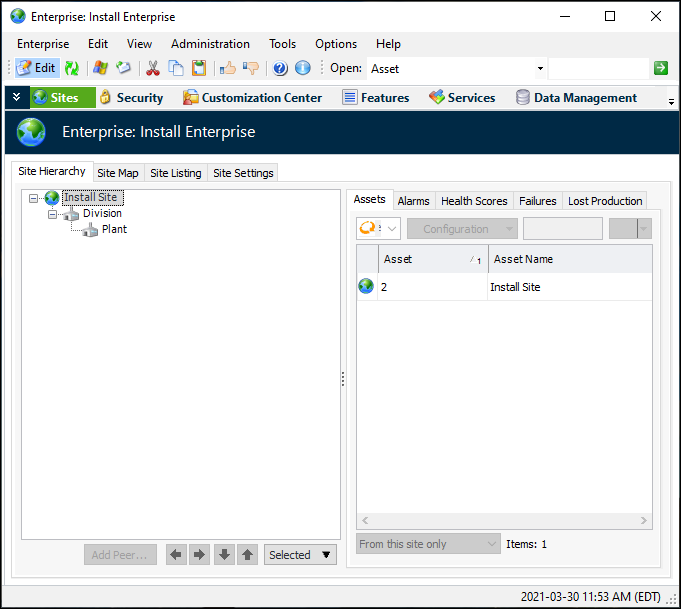
Task: Click the thumbs up icon
Action: point(227,68)
